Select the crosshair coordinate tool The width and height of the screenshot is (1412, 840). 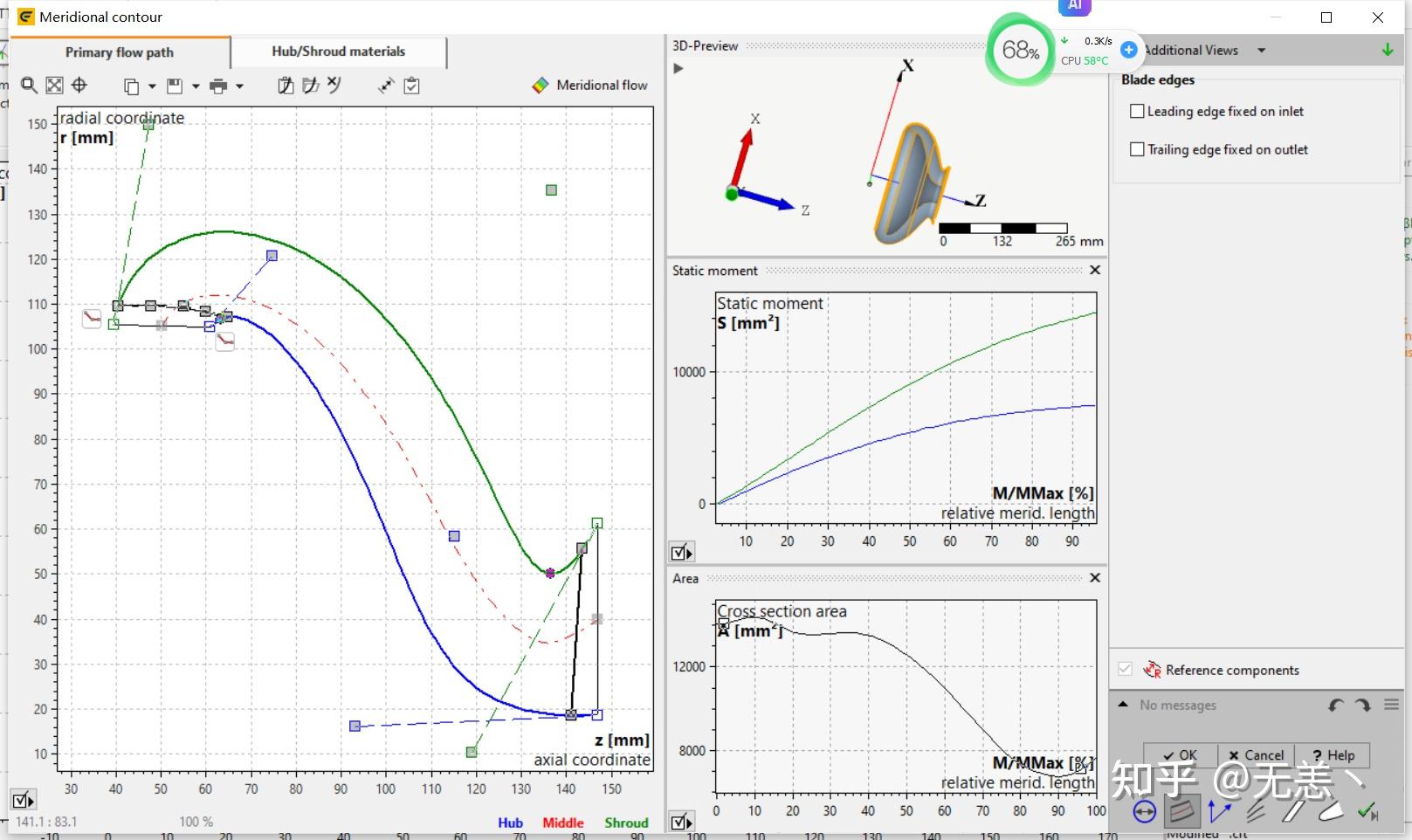coord(79,85)
